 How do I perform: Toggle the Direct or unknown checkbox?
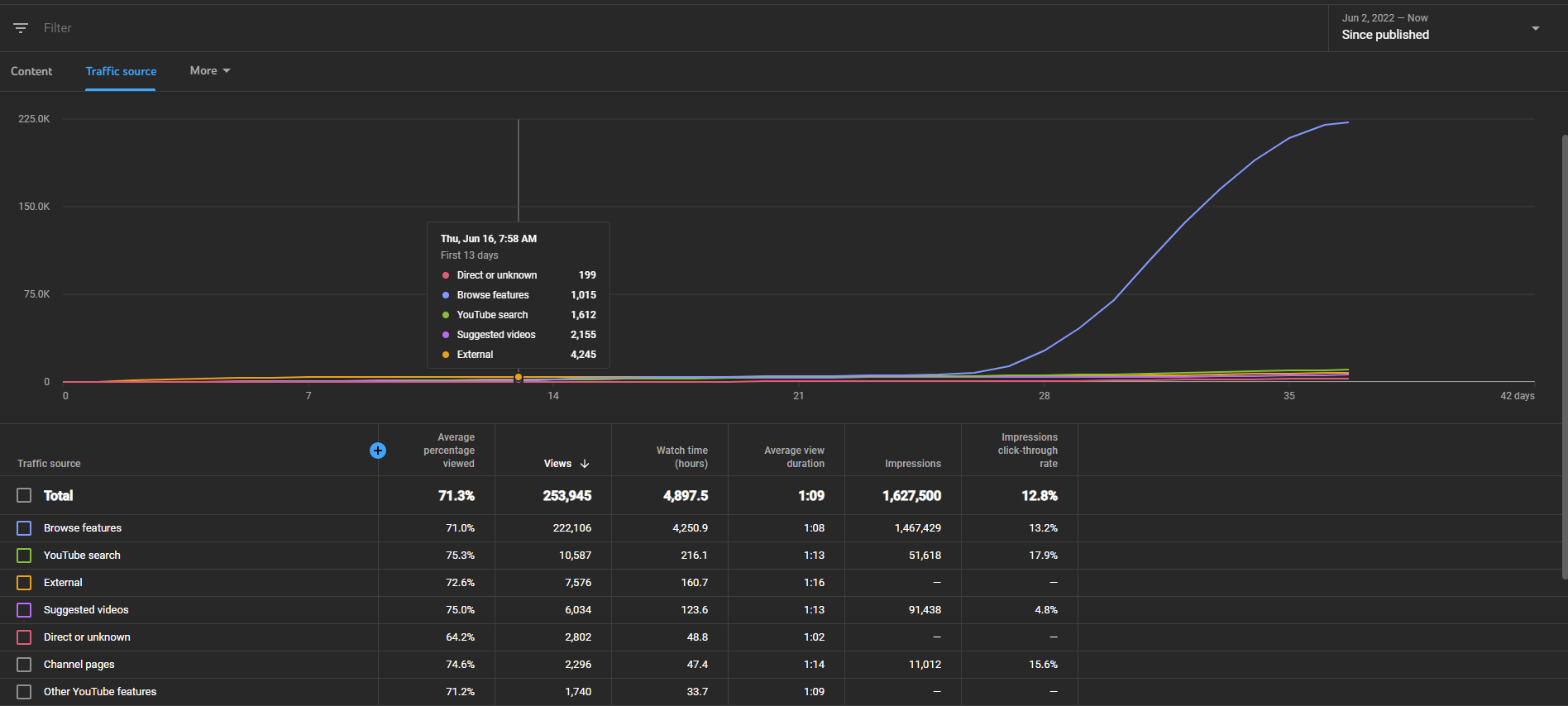pyautogui.click(x=24, y=637)
